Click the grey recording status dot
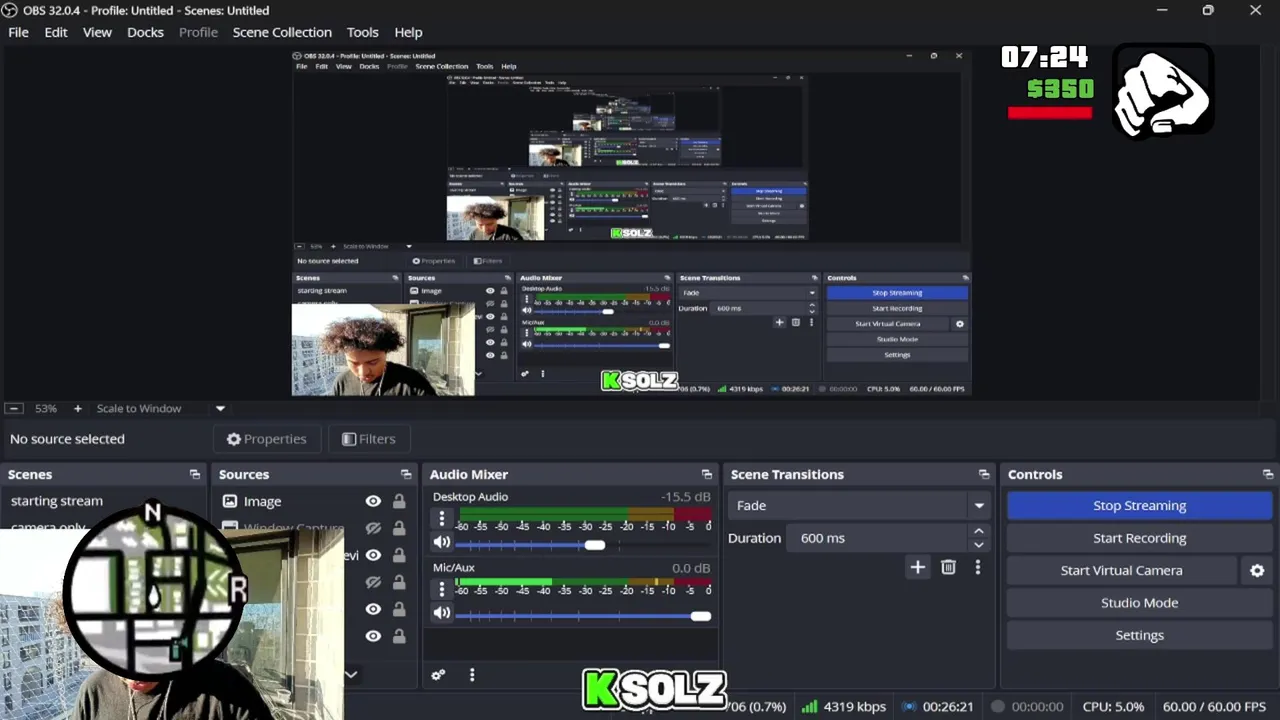Viewport: 1280px width, 720px height. point(997,706)
